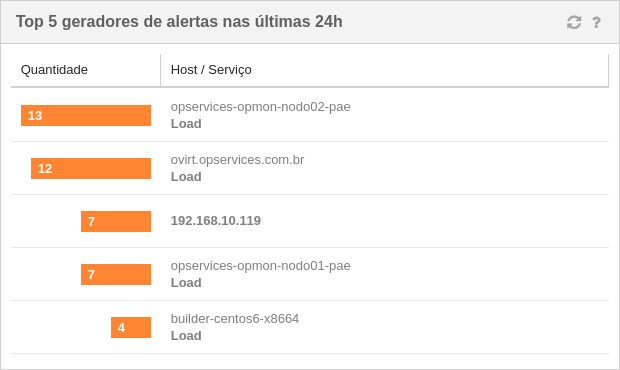620x370 pixels.
Task: Open host builder-centos6-x8664
Action: (235, 319)
